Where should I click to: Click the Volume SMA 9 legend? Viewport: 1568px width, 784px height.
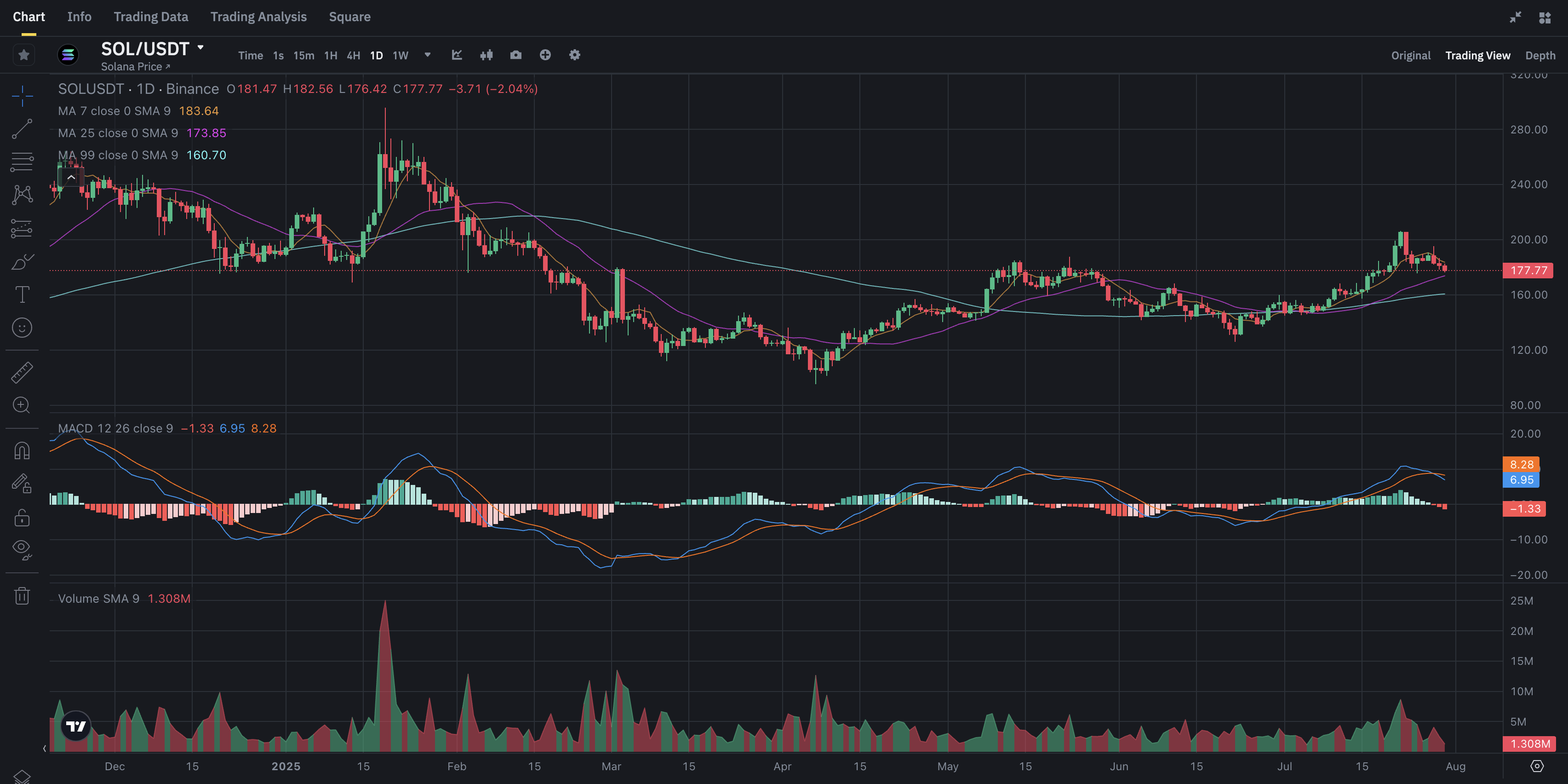coord(98,599)
